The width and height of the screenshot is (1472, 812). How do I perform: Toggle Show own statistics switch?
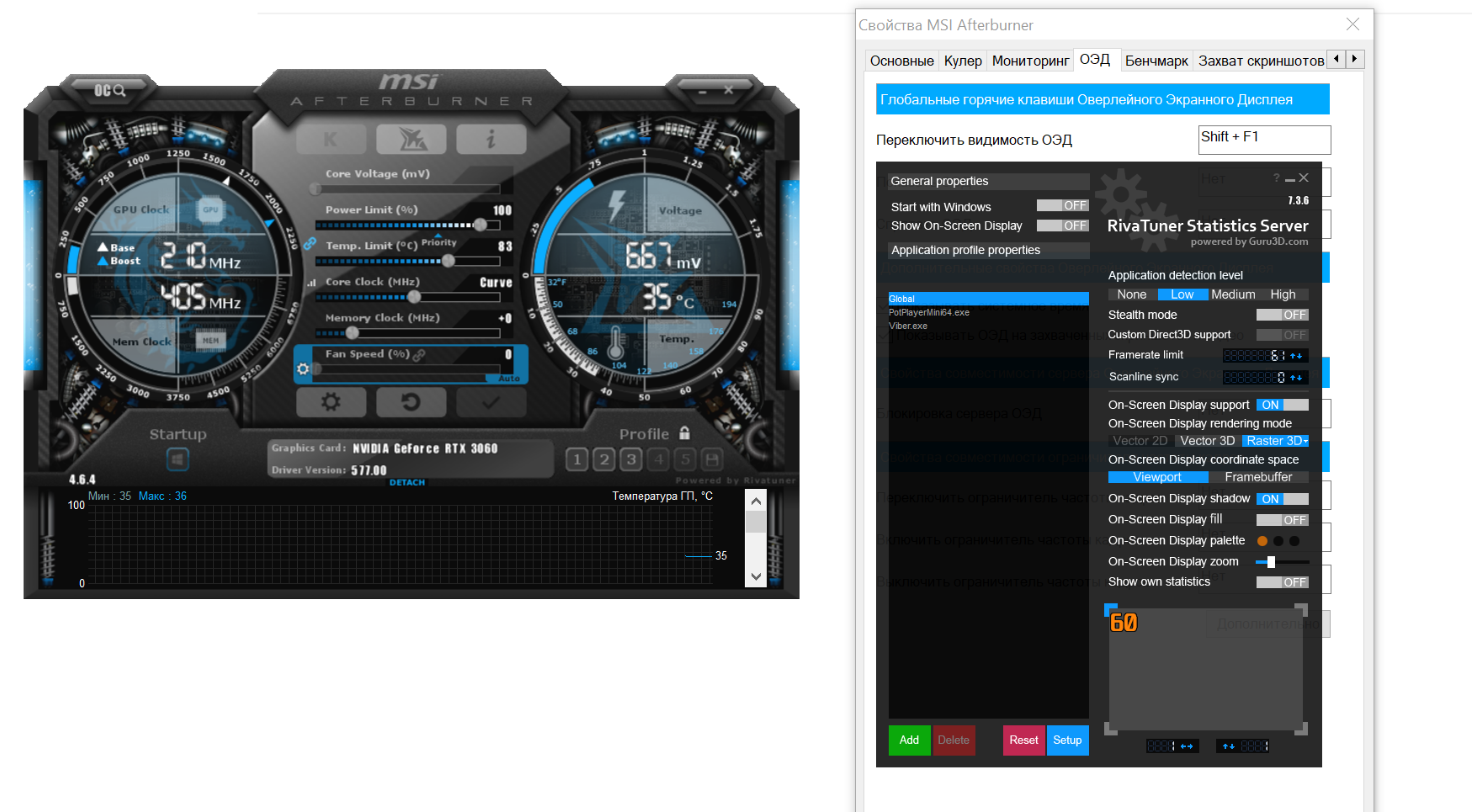point(1282,582)
